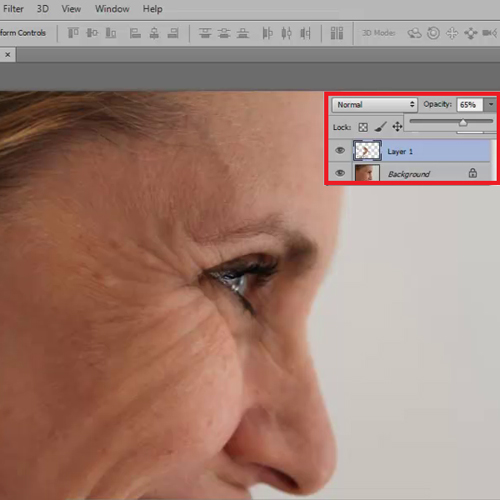Click the 65% opacity input field
Screen dimensions: 500x500
470,105
